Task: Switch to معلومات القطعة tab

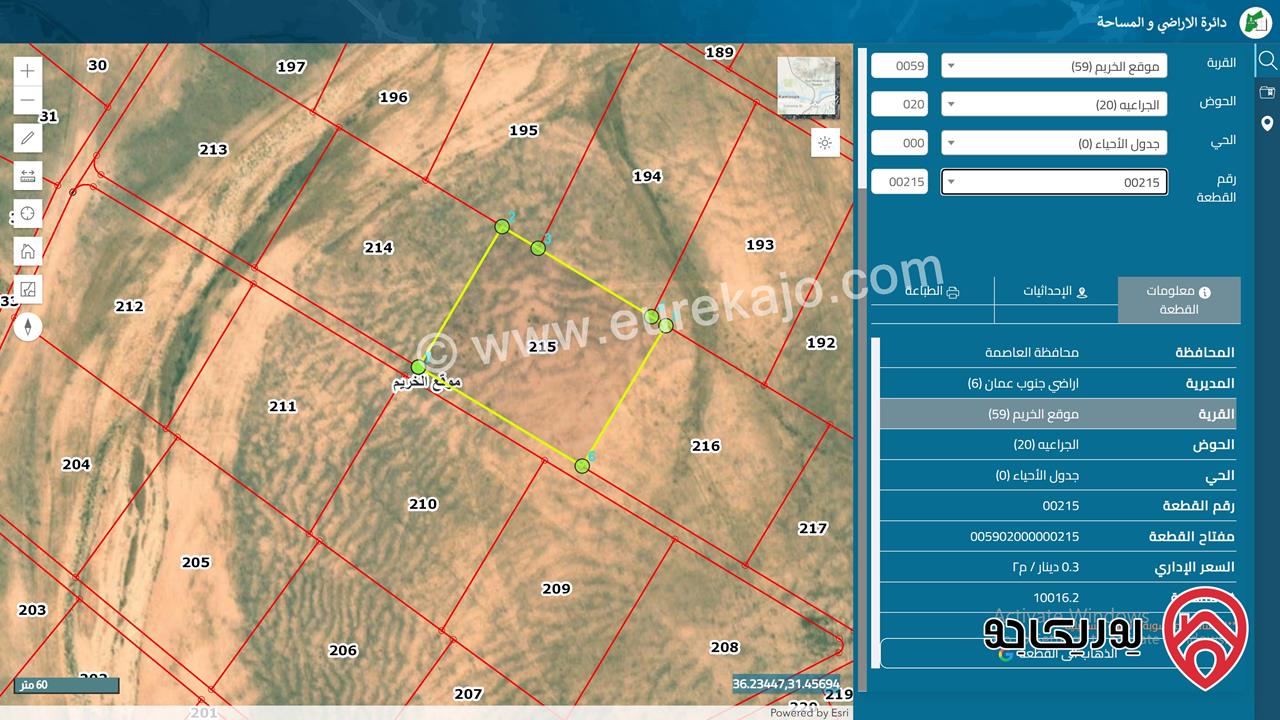Action: (x=1179, y=300)
